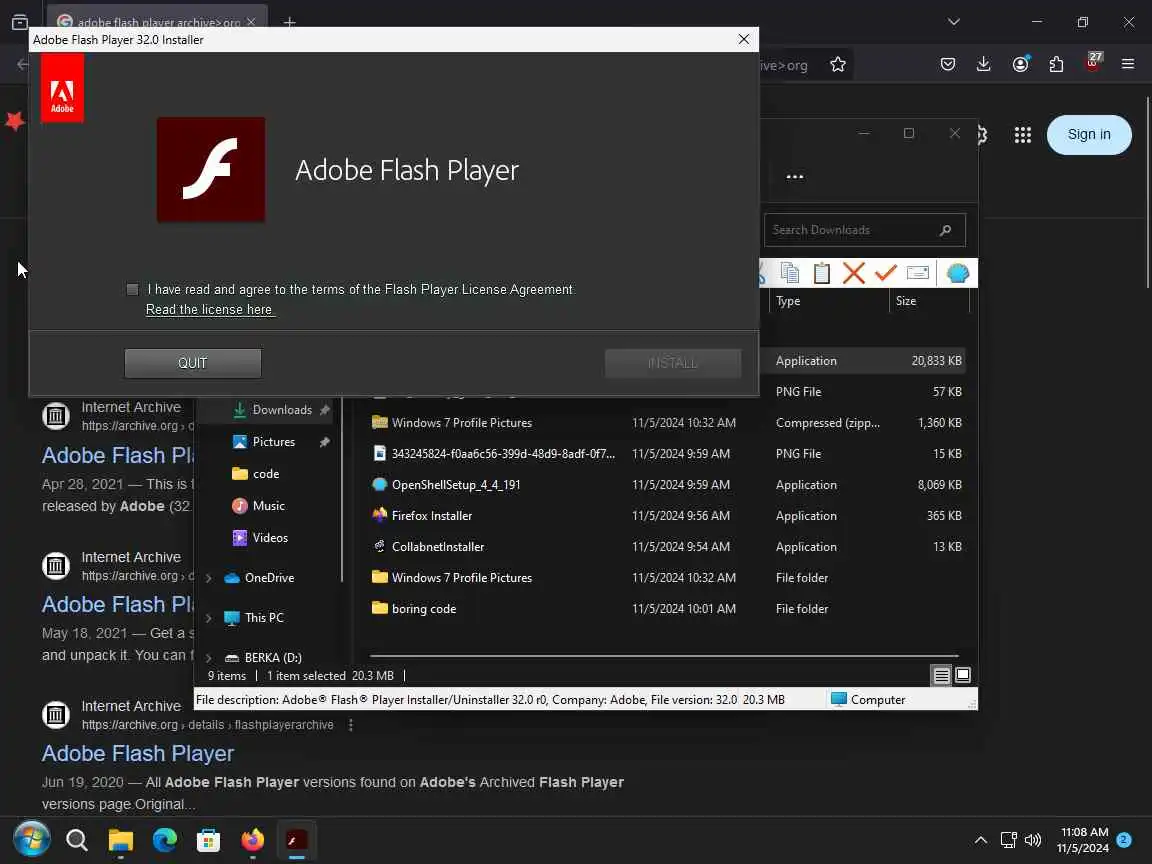
Task: Expand the BERKA (D:) drive node
Action: 209,658
